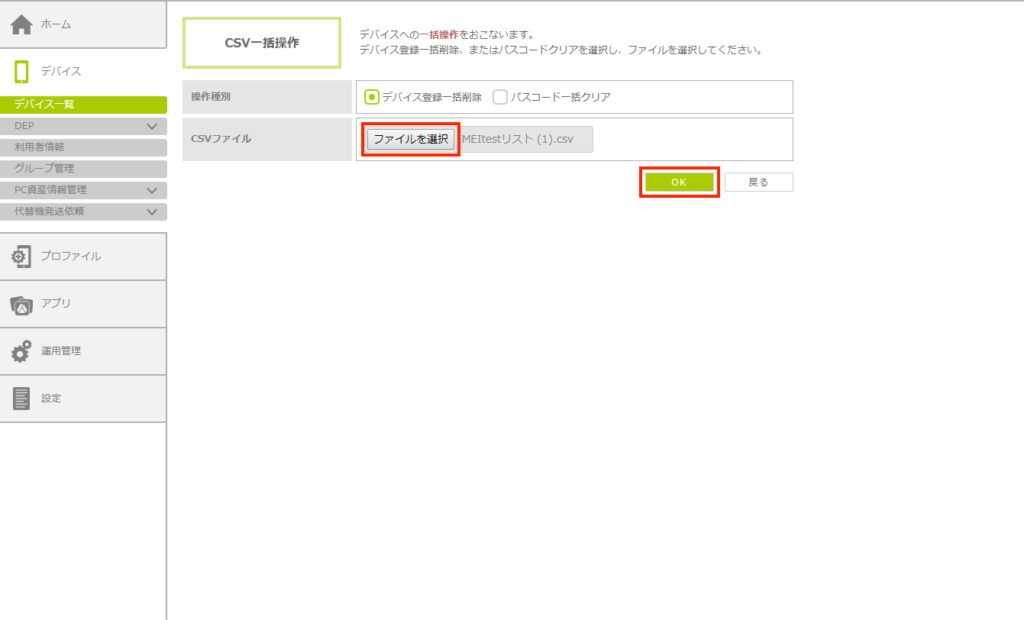Click the Device phone icon

click(x=22, y=71)
